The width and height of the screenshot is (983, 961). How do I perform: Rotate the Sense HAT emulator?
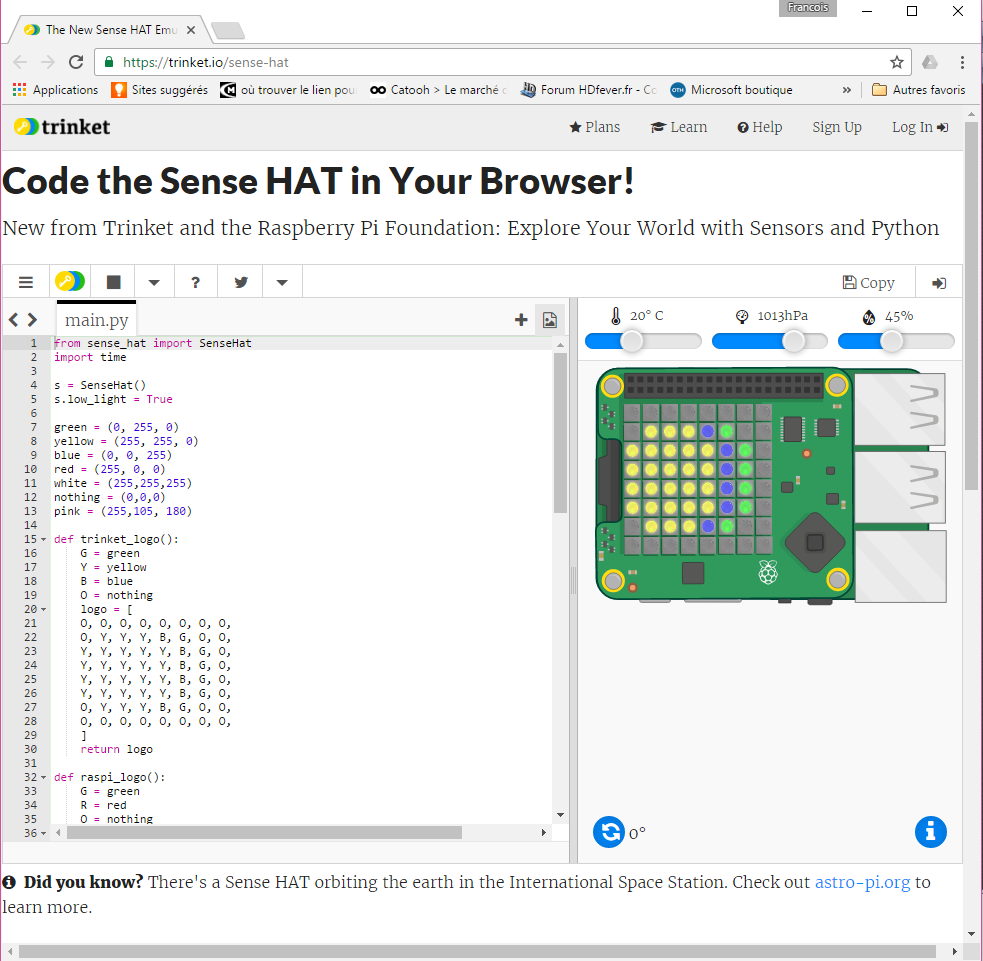click(x=609, y=832)
